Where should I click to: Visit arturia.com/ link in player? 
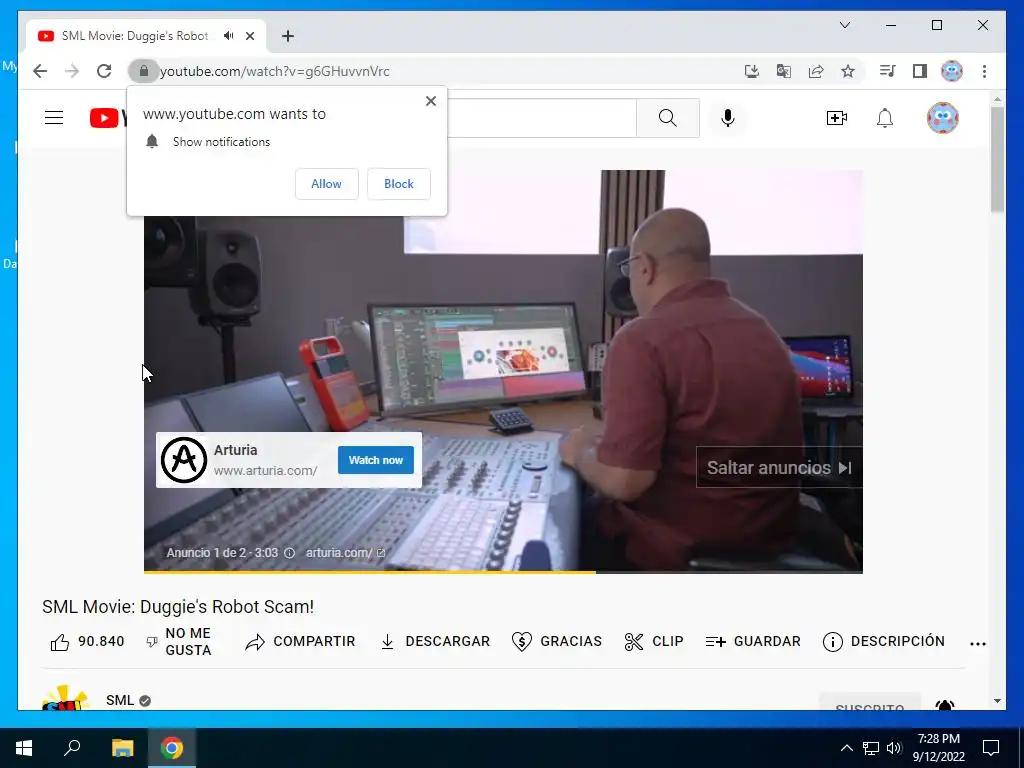(345, 552)
